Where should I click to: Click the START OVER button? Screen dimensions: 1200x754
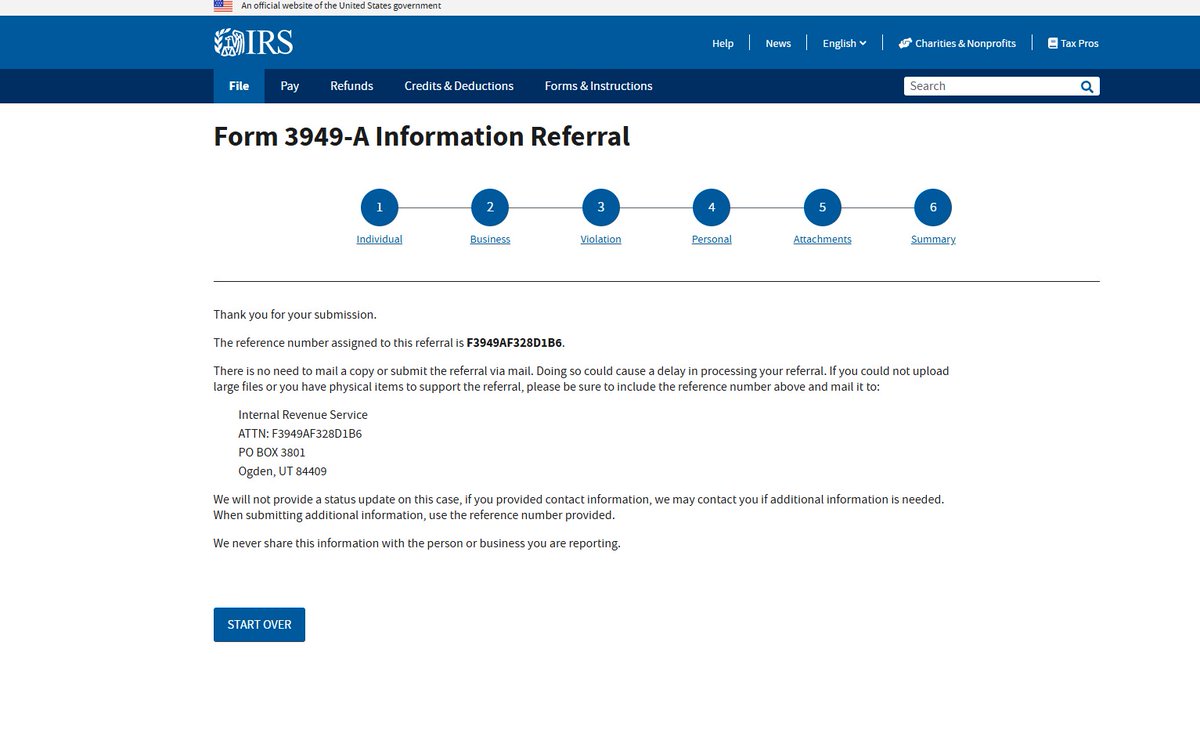(259, 624)
